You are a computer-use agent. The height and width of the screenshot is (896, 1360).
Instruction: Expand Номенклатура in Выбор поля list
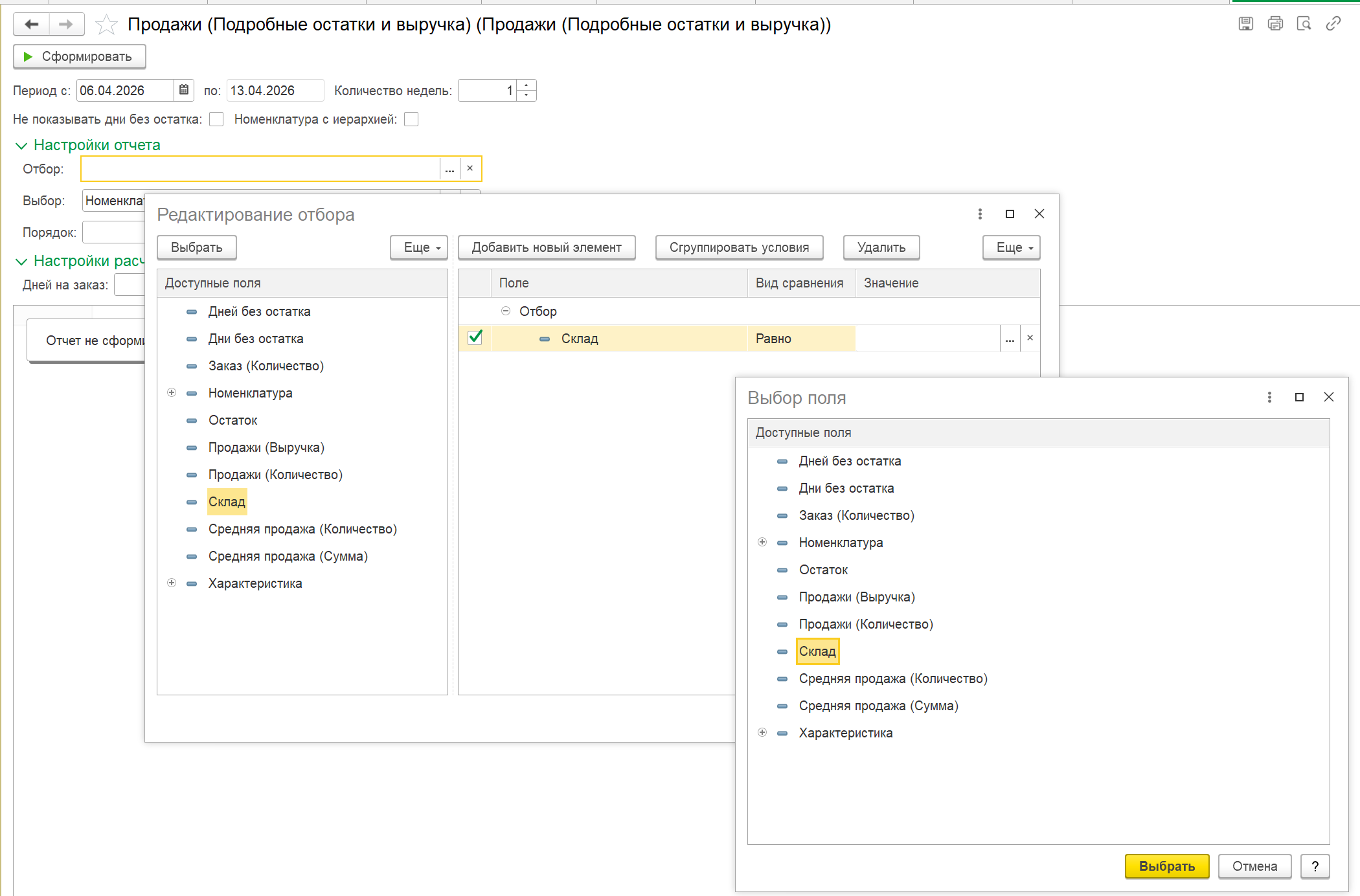[762, 543]
